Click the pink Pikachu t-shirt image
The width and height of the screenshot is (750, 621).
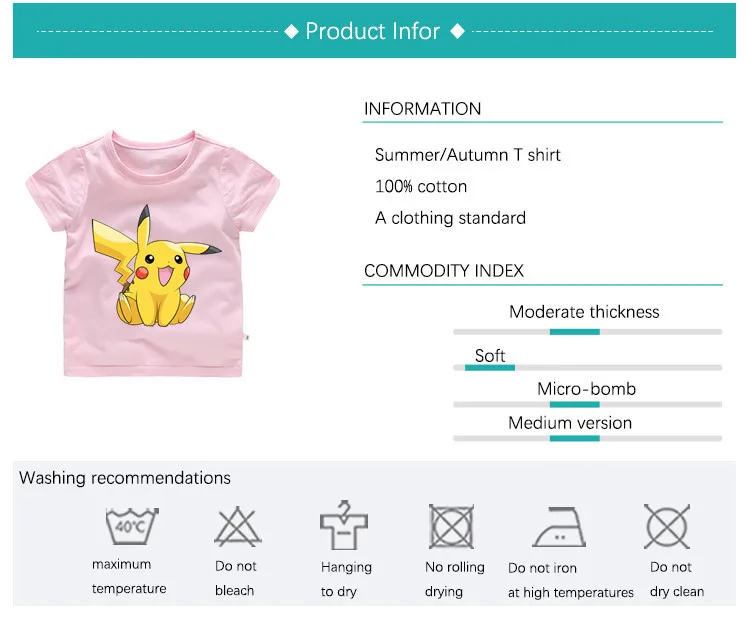153,254
